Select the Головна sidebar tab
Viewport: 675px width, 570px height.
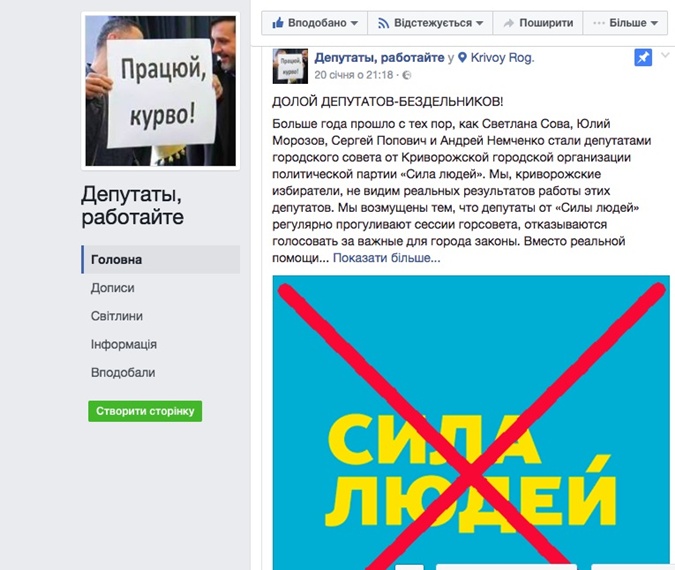click(x=161, y=259)
